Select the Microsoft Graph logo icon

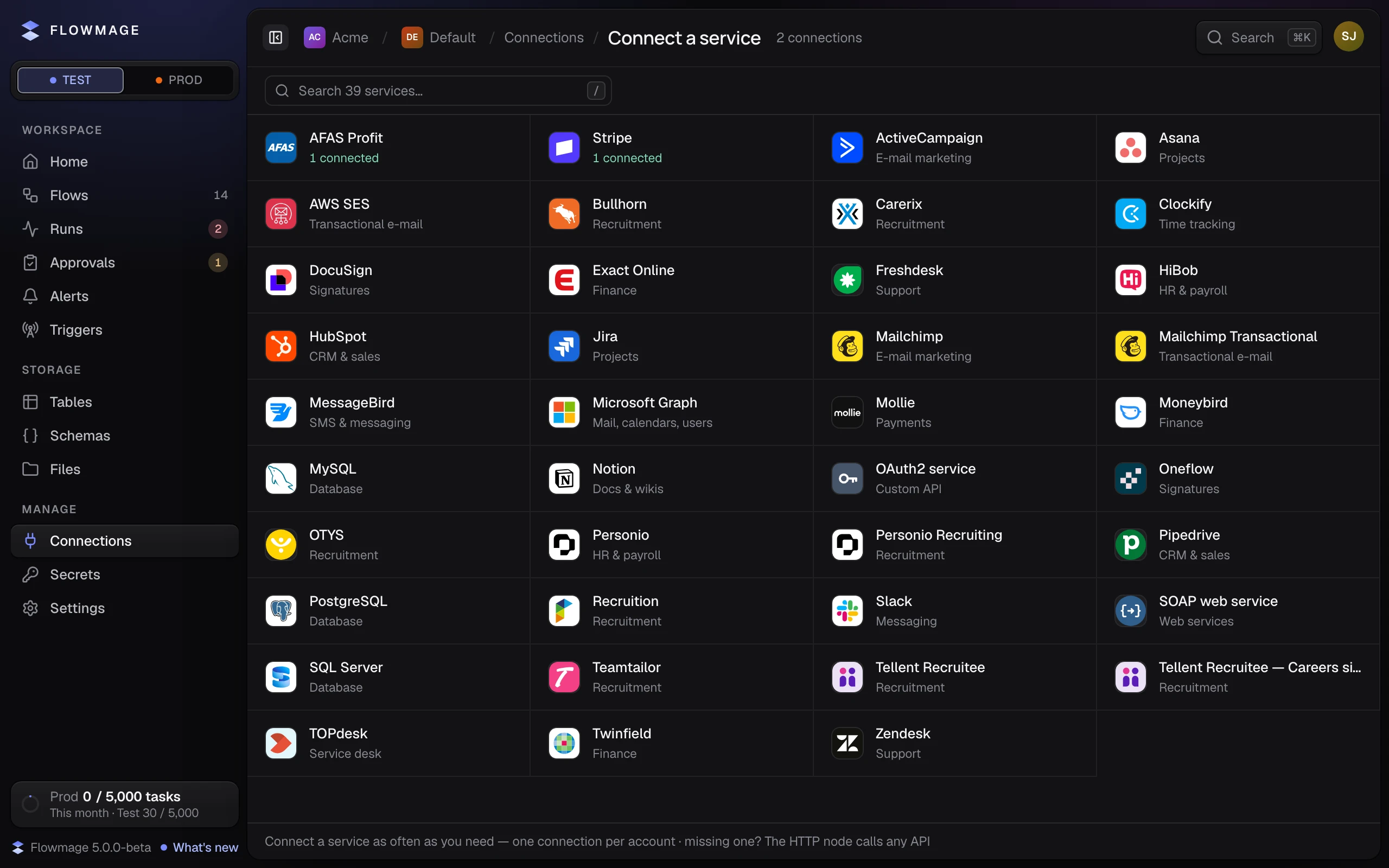tap(564, 412)
